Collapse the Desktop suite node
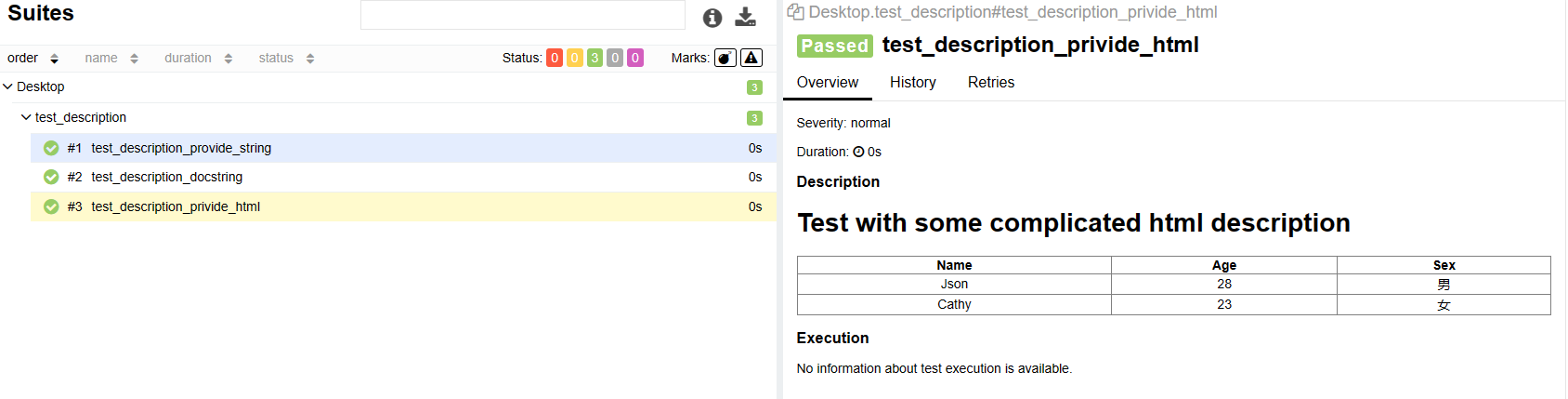This screenshot has height=399, width=1568. tap(8, 86)
